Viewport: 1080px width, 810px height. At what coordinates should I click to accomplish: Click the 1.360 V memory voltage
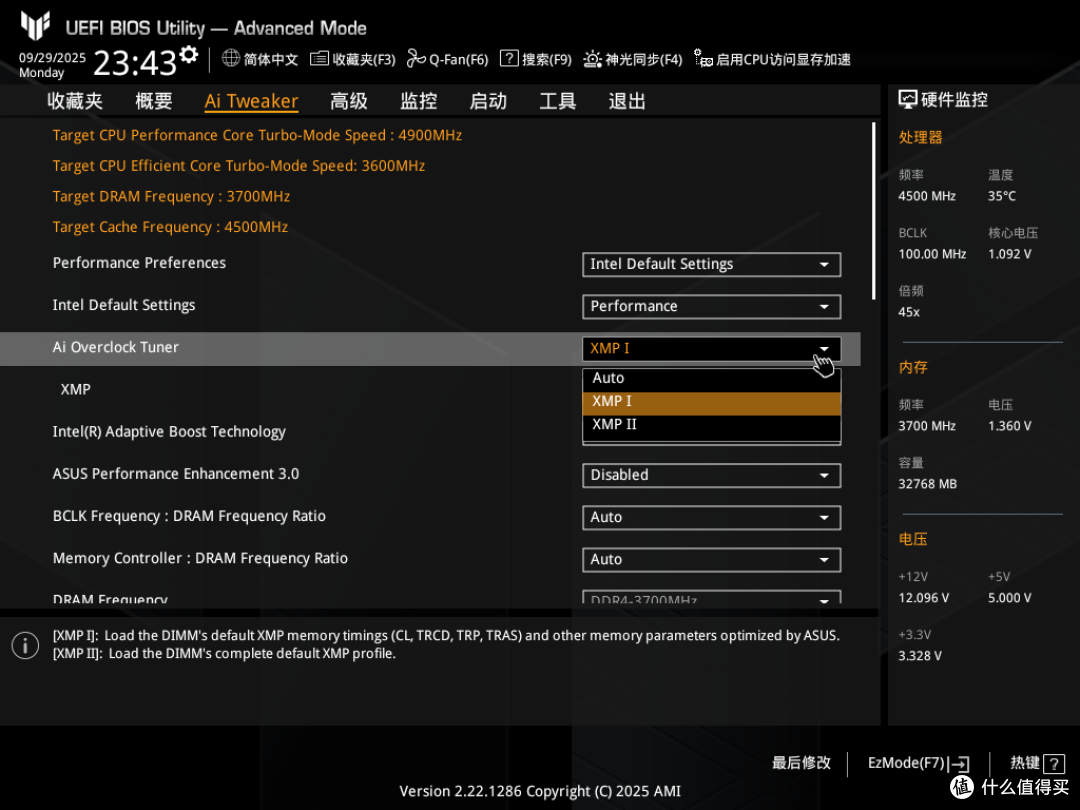click(x=1010, y=426)
